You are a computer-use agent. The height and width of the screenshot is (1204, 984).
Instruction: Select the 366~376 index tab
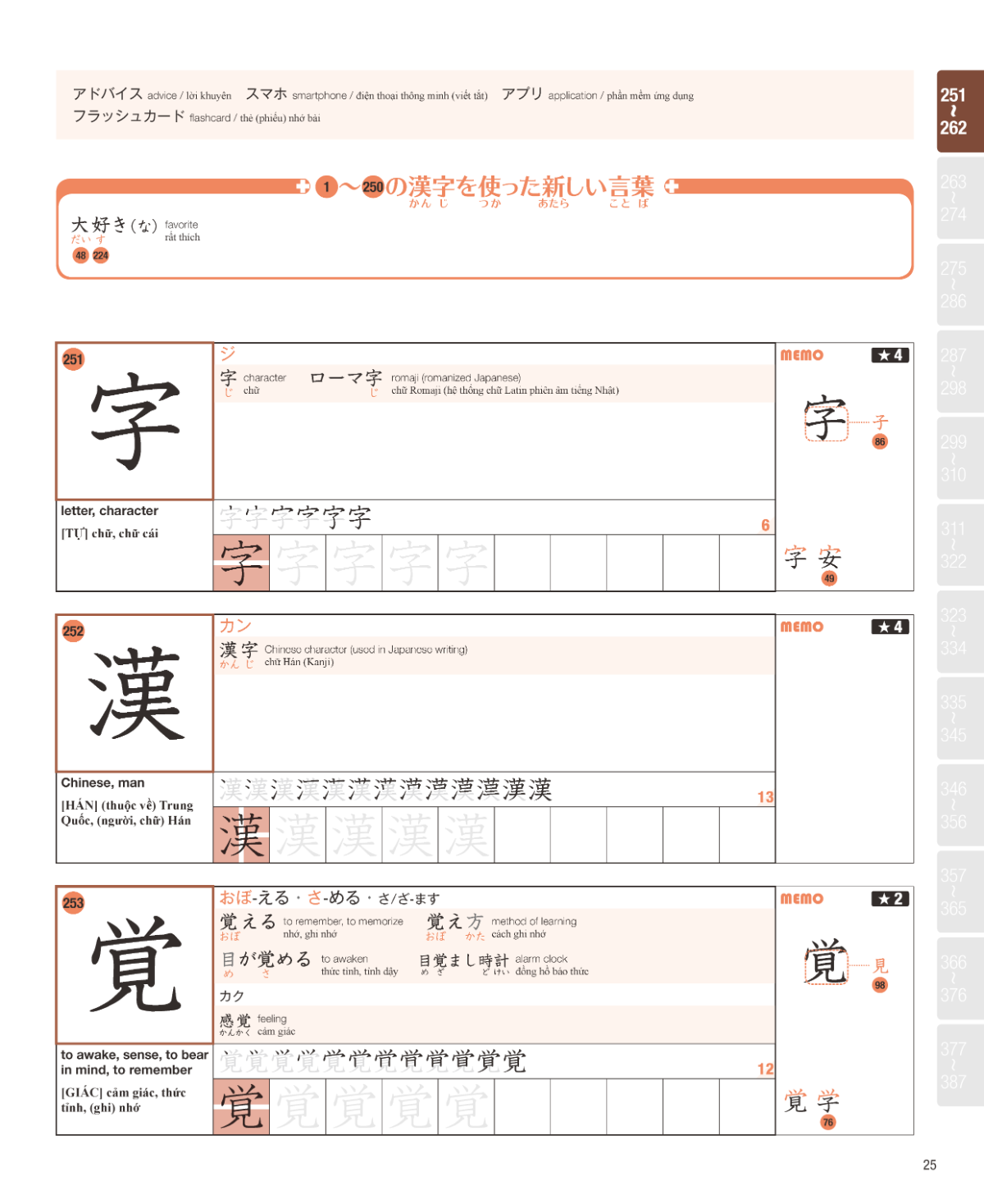pos(960,978)
